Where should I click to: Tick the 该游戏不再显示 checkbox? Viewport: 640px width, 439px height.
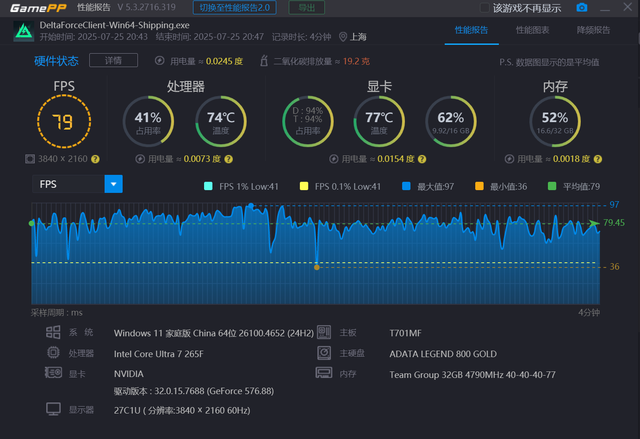point(484,8)
